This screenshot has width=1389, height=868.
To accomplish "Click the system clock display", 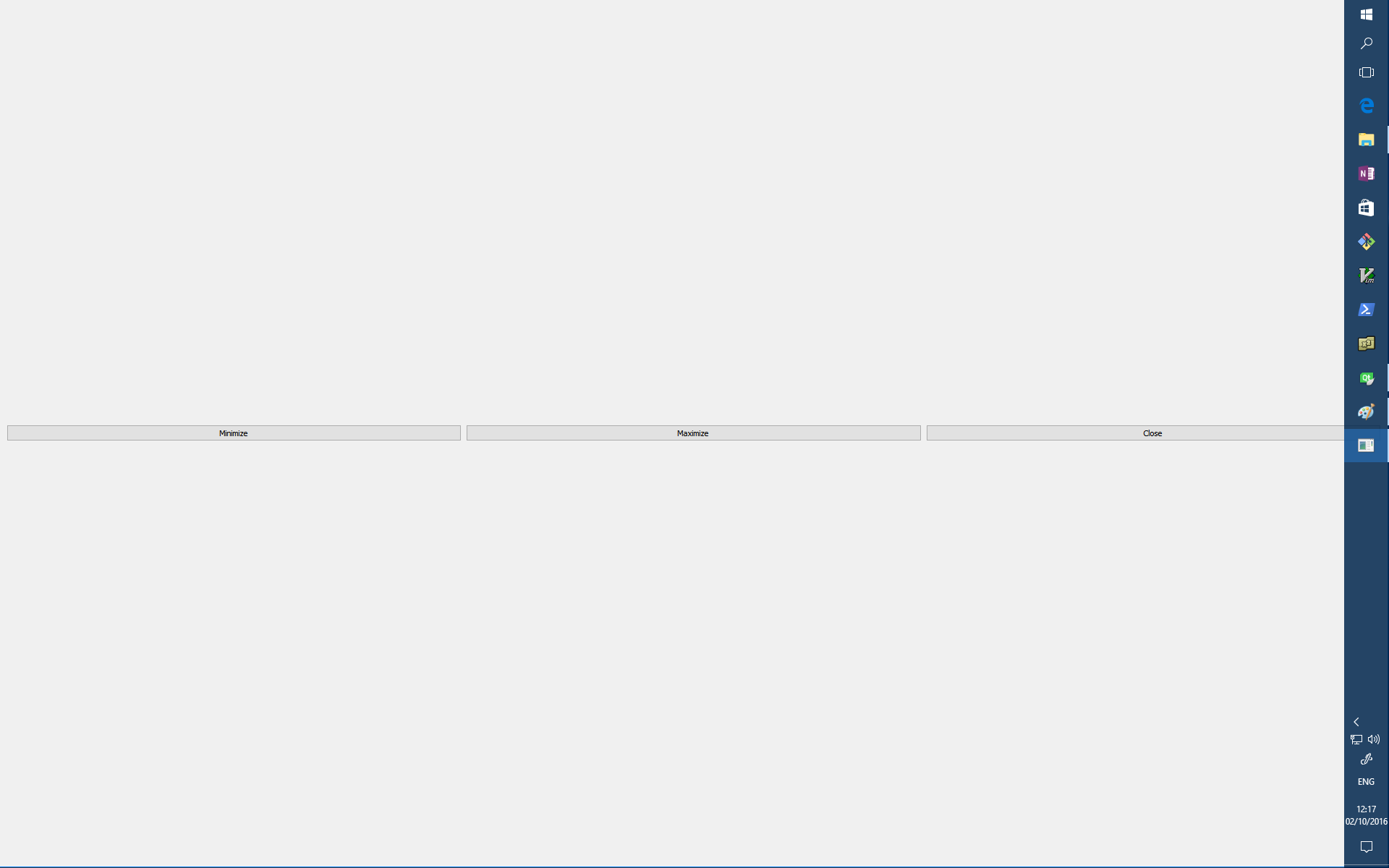I will click(1366, 814).
